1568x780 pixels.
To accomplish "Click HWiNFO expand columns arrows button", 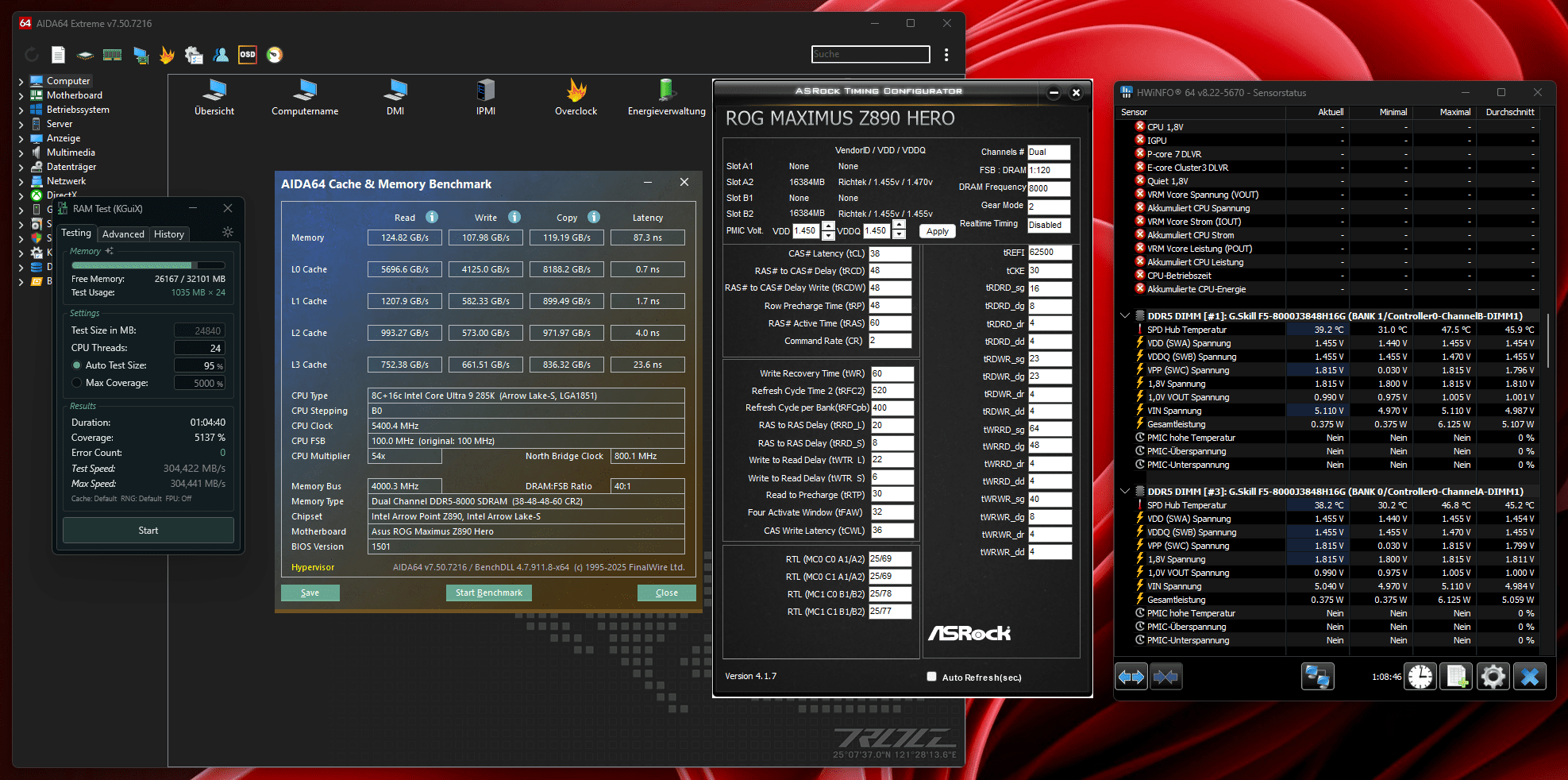I will pyautogui.click(x=1131, y=677).
